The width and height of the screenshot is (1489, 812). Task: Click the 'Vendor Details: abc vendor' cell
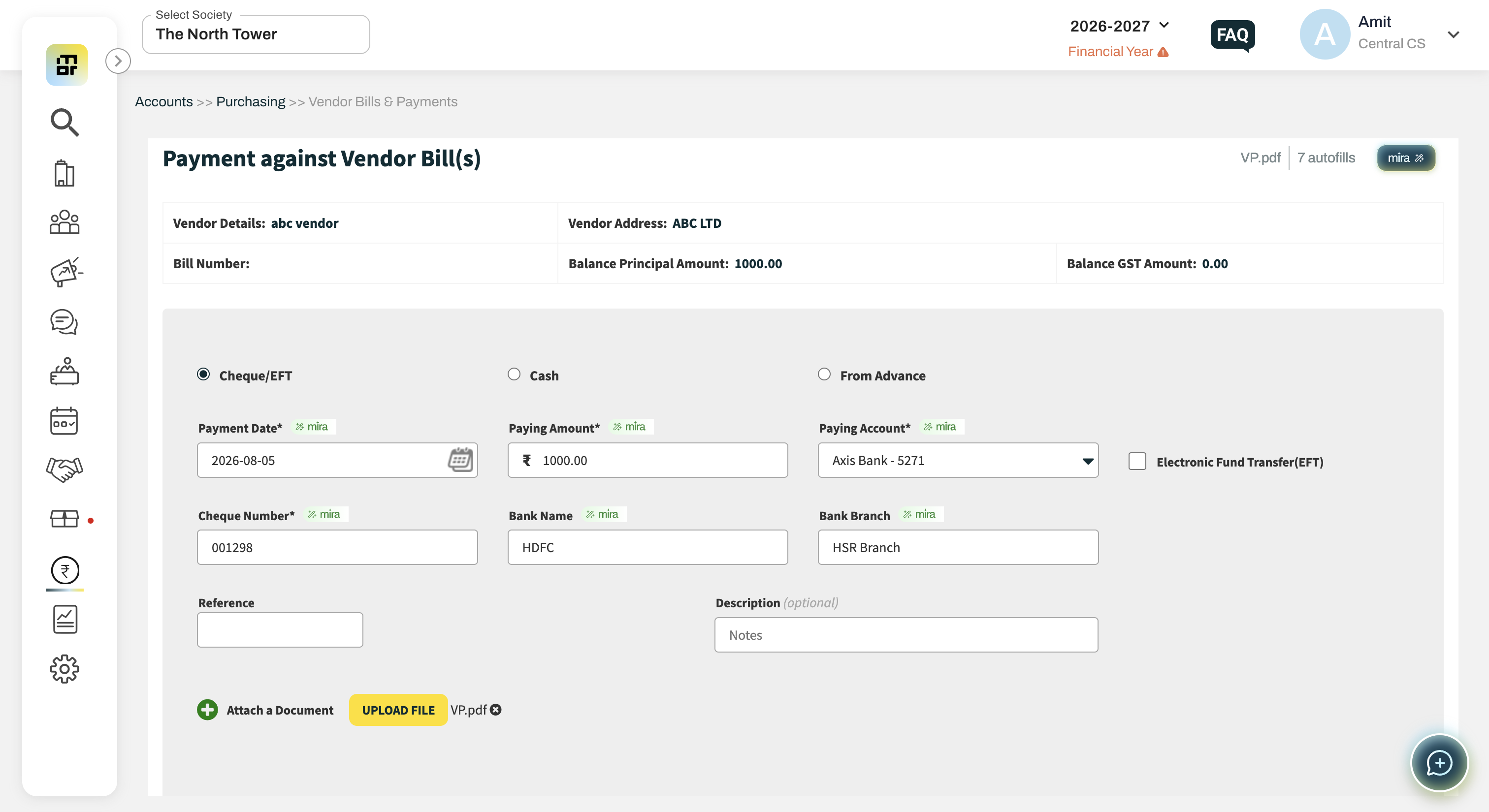[x=360, y=223]
